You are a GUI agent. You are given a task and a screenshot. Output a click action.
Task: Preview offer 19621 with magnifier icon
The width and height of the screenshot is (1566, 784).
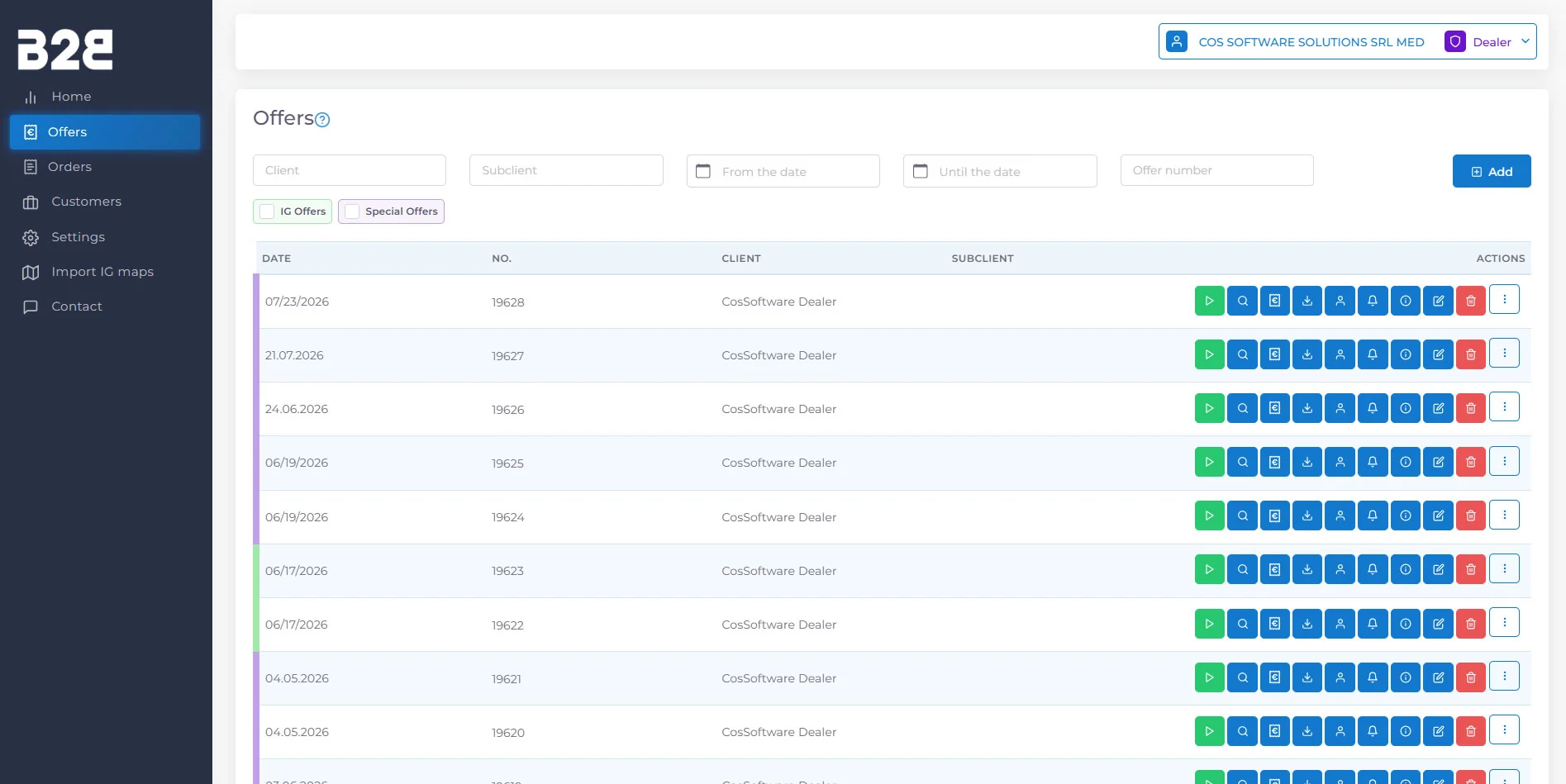[x=1242, y=677]
